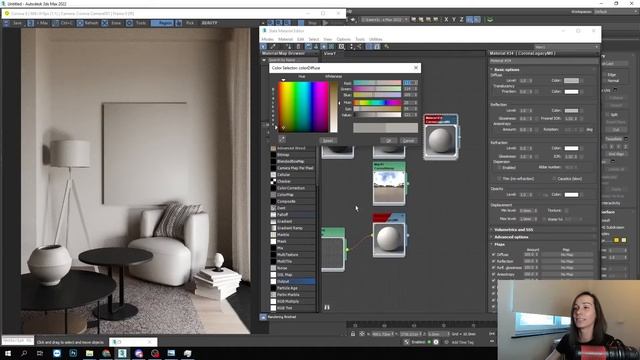The image size is (640, 360).
Task: Toggle the Refl. glossiness map checkbox
Action: tap(493, 268)
